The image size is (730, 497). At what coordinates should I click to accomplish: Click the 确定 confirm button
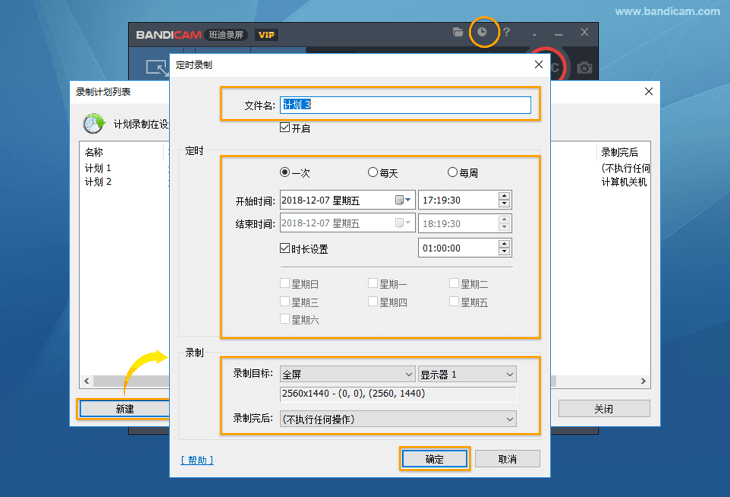pyautogui.click(x=434, y=459)
